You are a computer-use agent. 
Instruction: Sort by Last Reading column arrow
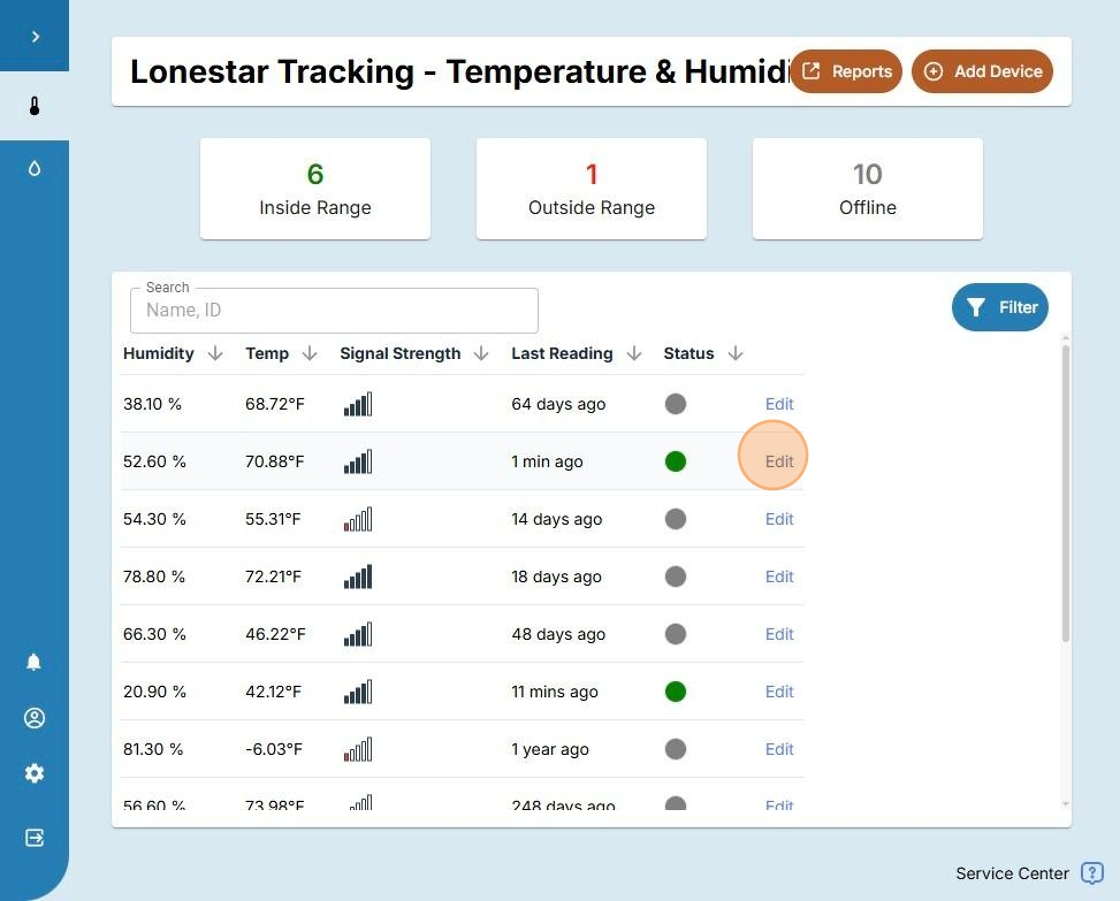coord(634,354)
